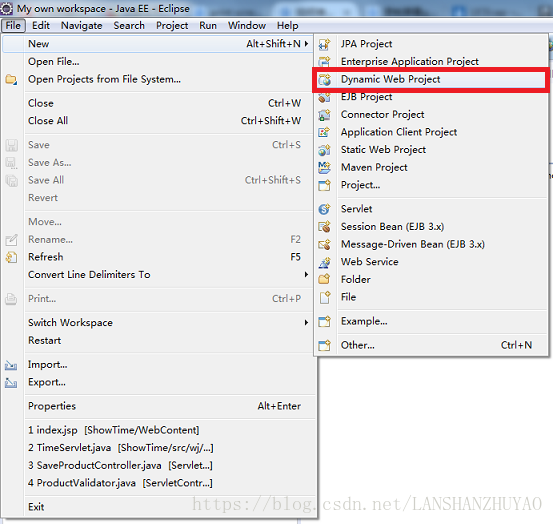Click the Import icon
The image size is (553, 524).
[x=11, y=365]
